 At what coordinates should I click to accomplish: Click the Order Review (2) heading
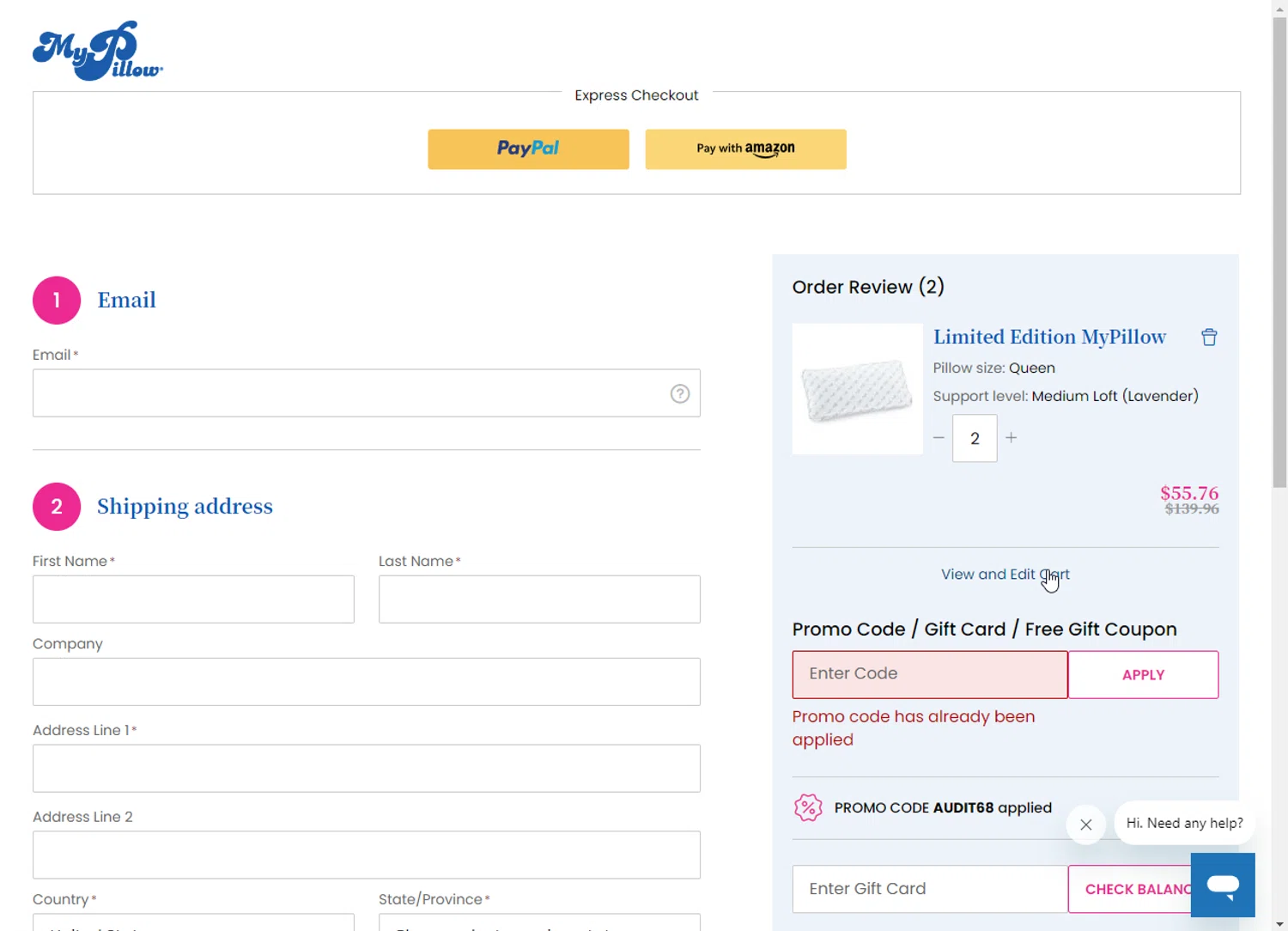click(868, 287)
